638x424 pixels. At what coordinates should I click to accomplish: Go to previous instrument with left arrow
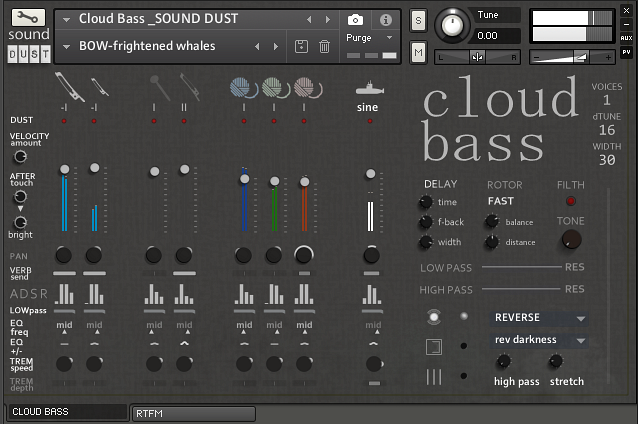point(309,20)
